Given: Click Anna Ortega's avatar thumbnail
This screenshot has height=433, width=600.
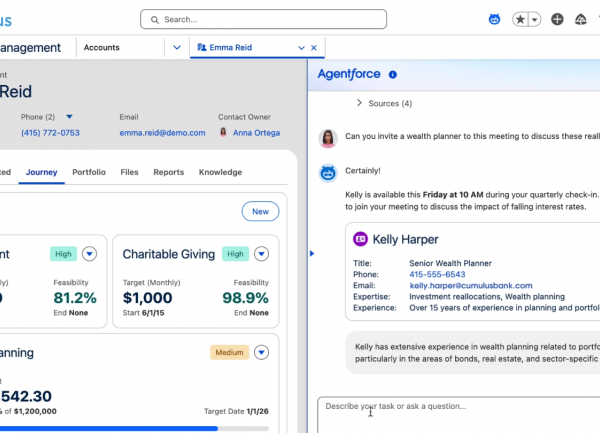Looking at the screenshot, I should [223, 132].
